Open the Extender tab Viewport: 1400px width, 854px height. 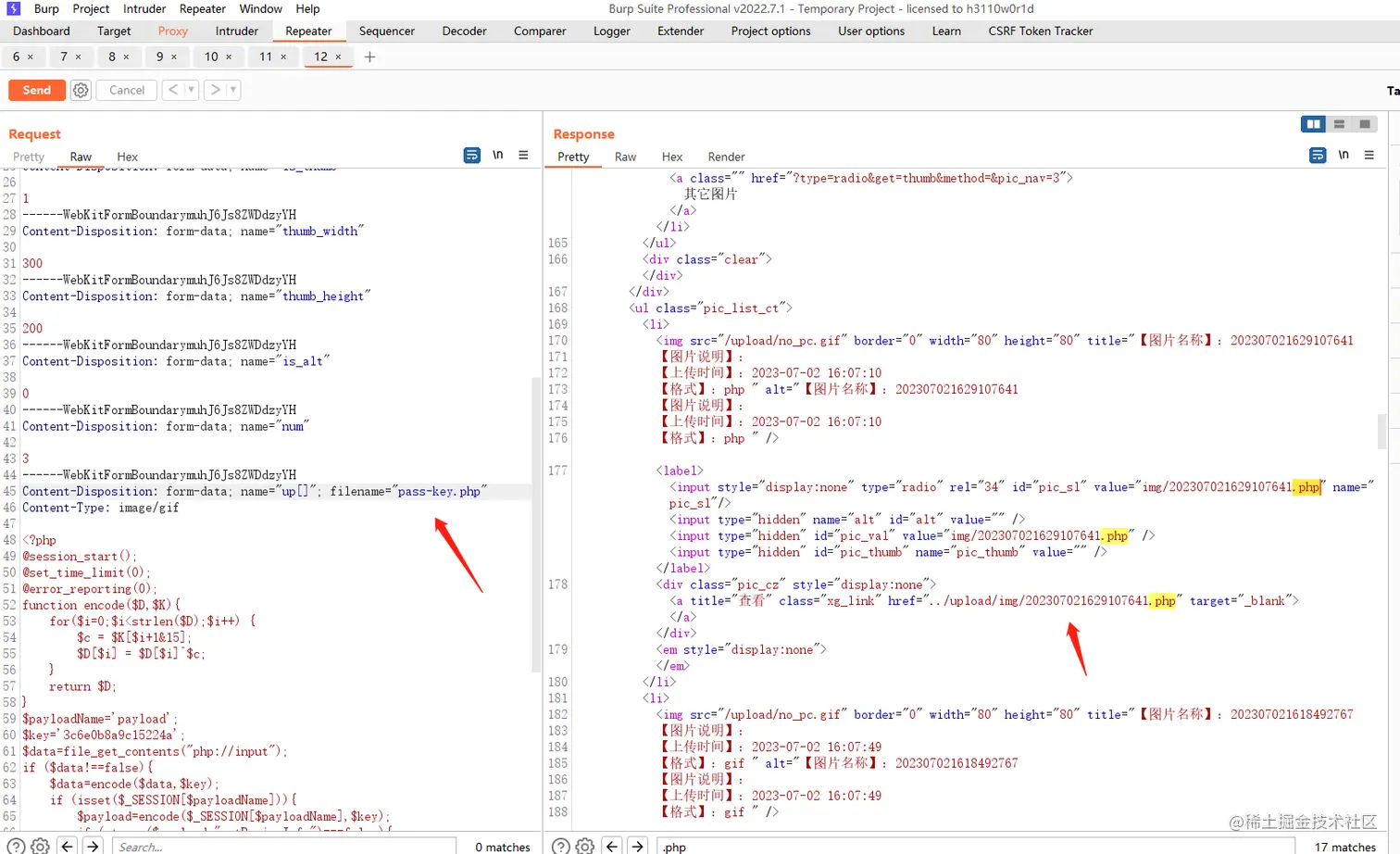point(681,31)
